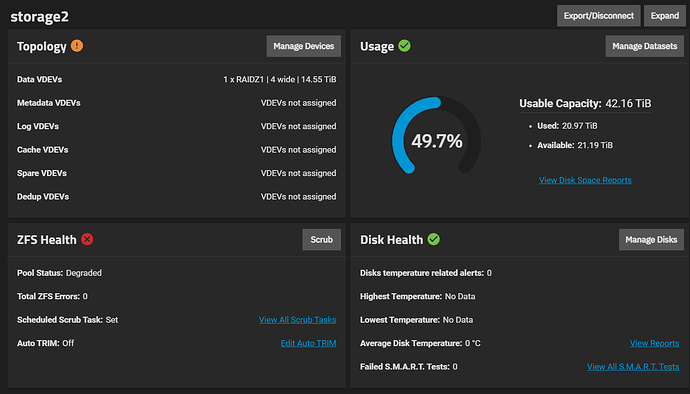
Task: Open the Edit Auto TRIM link
Action: [308, 343]
